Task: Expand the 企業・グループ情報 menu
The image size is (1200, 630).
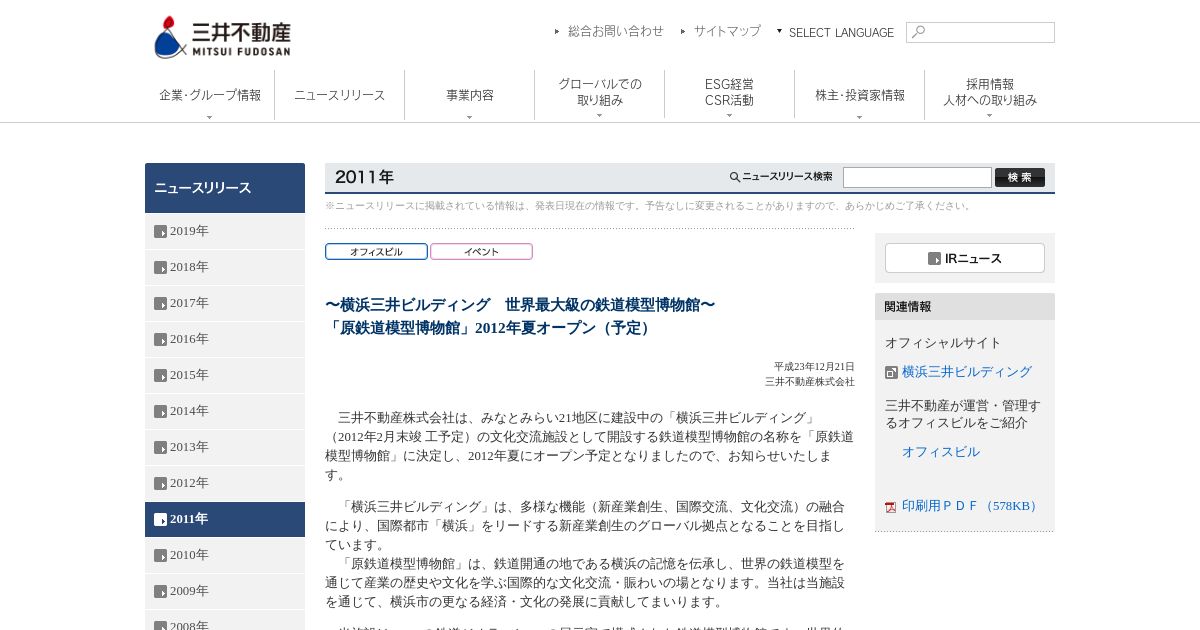Action: pyautogui.click(x=210, y=96)
